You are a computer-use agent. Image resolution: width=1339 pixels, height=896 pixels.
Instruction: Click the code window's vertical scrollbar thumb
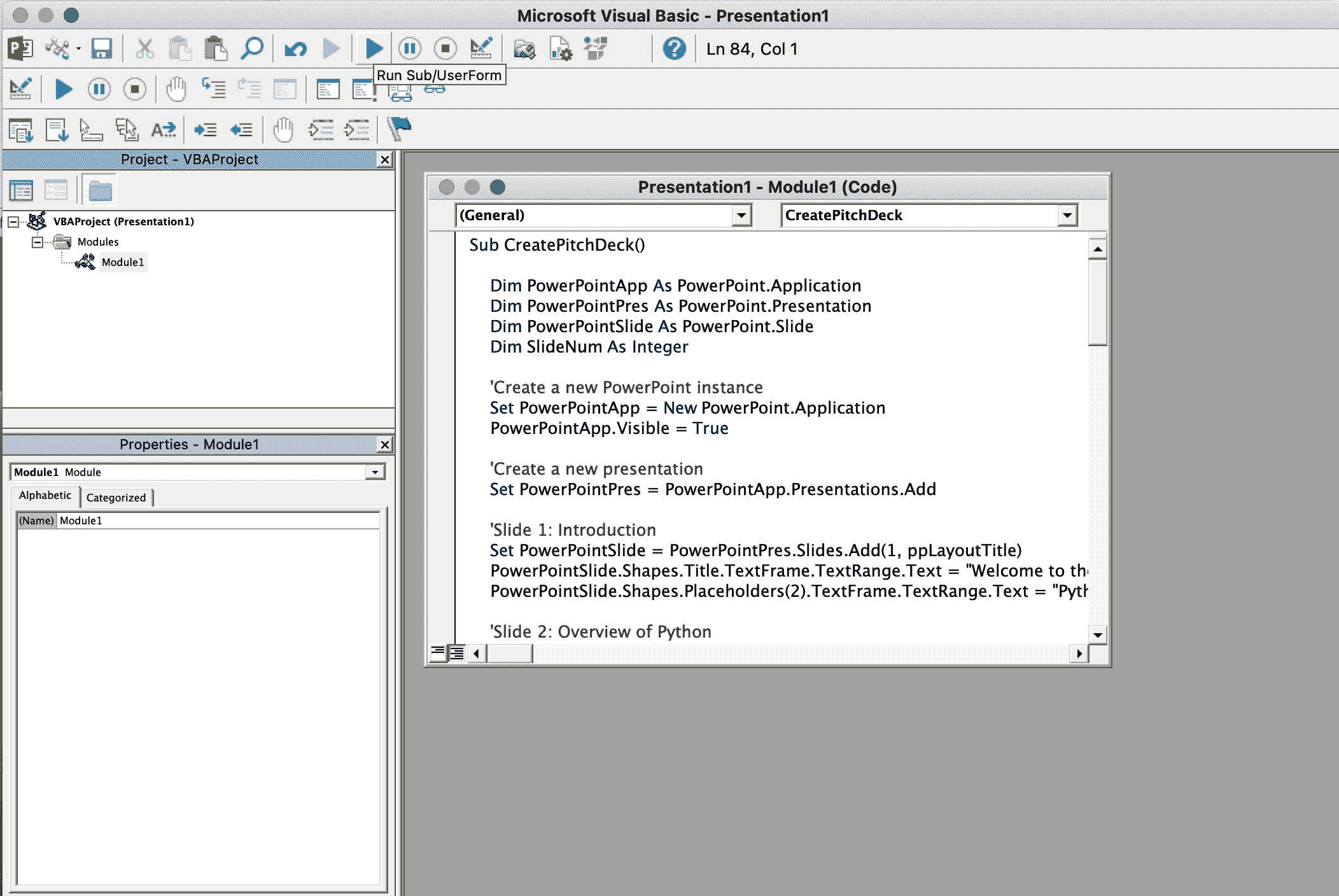[x=1097, y=302]
